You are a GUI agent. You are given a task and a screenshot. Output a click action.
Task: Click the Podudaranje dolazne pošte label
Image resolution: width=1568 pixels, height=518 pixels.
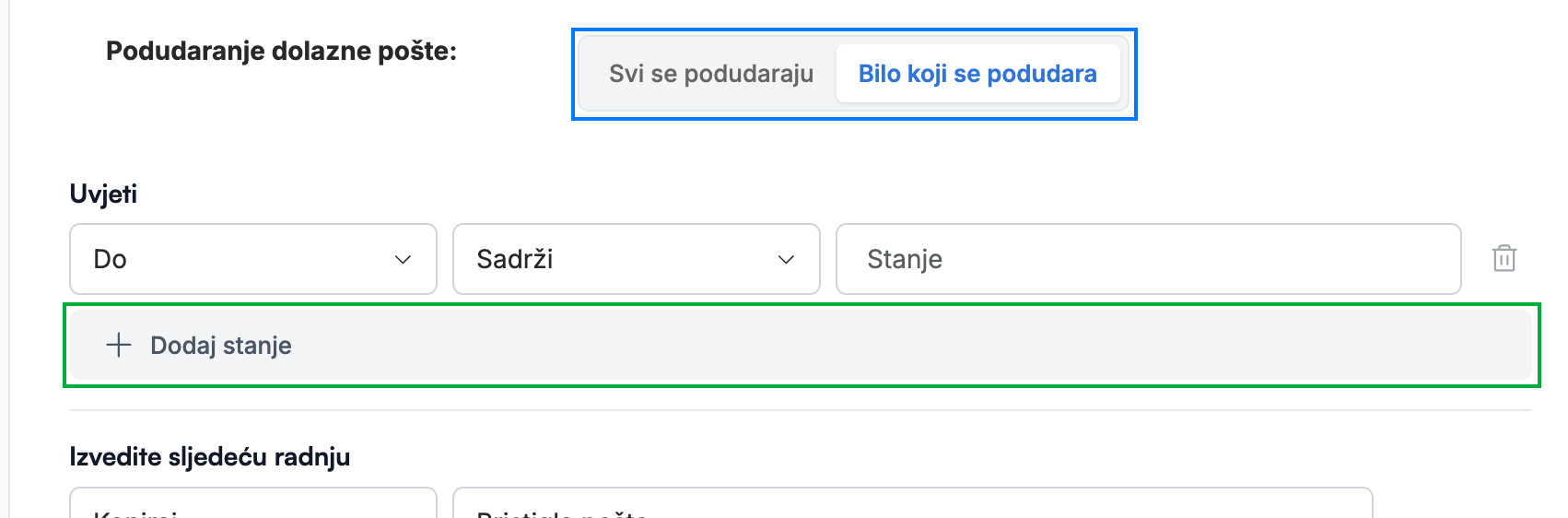(281, 51)
